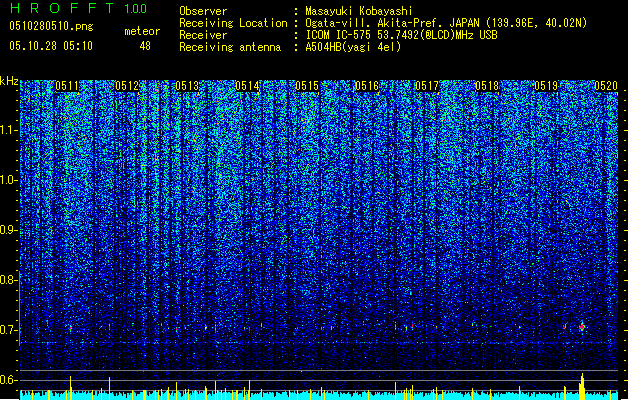Viewport: 629px width, 400px height.
Task: Click the kHz axis unit label
Action: [x=9, y=81]
